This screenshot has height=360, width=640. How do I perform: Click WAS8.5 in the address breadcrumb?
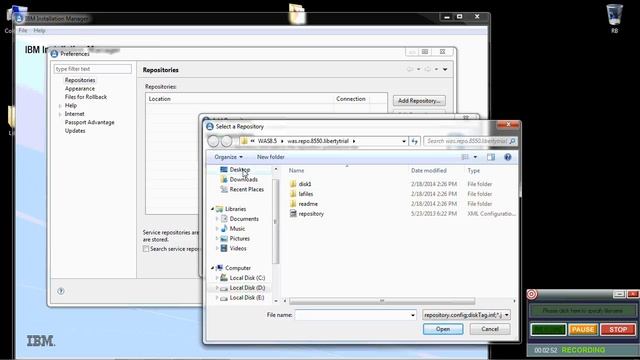267,141
